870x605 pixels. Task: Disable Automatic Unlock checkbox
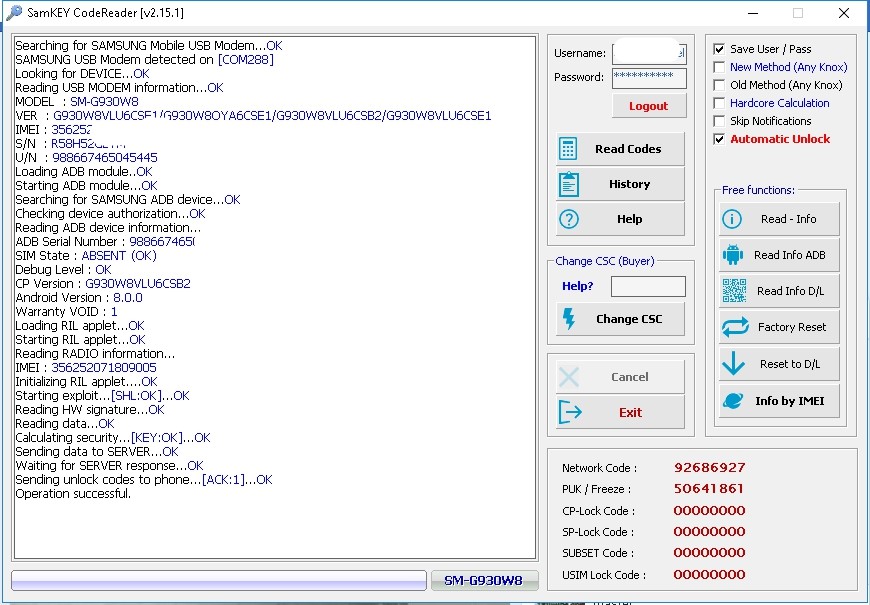pyautogui.click(x=719, y=139)
